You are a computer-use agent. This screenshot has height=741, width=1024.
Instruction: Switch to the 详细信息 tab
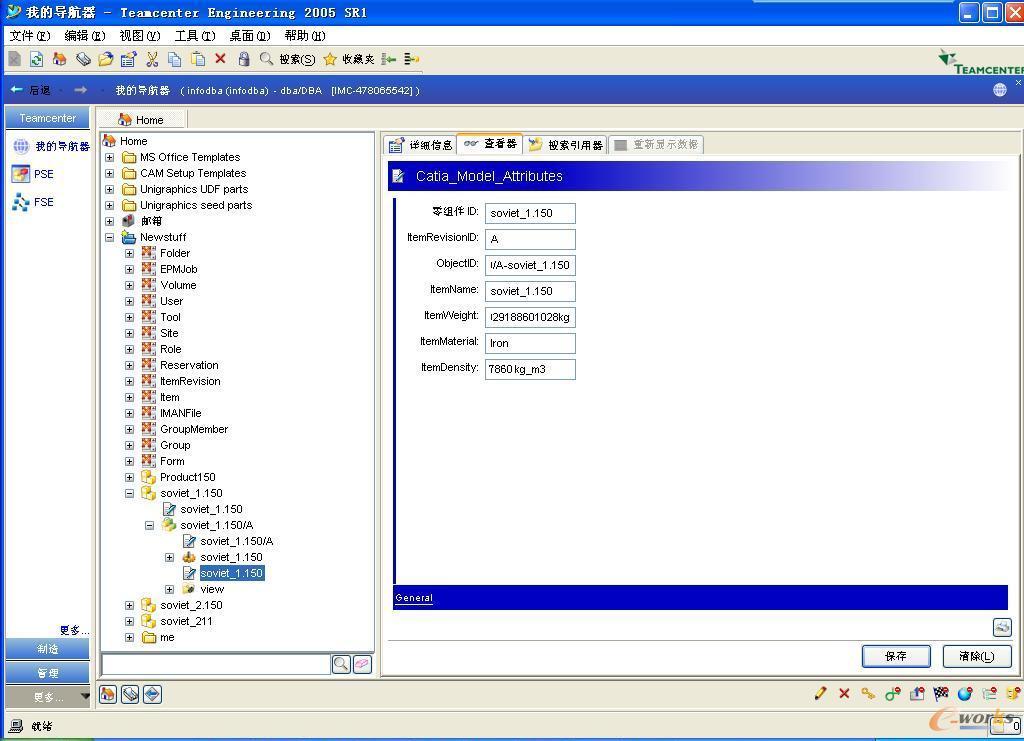[421, 144]
